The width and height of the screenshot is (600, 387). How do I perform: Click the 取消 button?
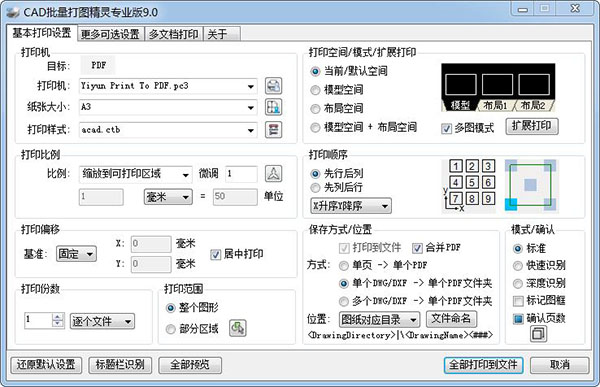coord(559,365)
